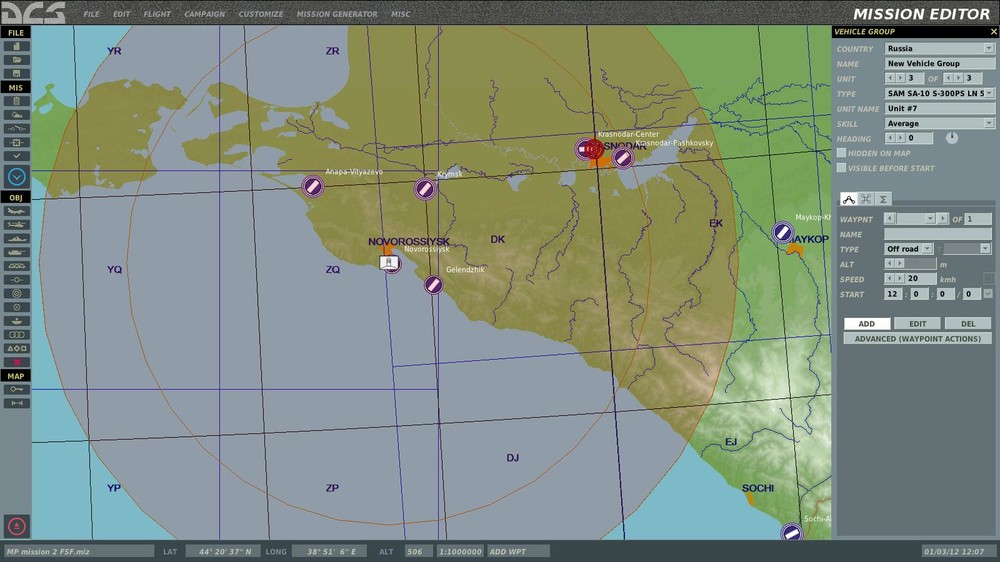Image resolution: width=1000 pixels, height=562 pixels.
Task: Select the map distance ruler tool
Action: [x=17, y=403]
